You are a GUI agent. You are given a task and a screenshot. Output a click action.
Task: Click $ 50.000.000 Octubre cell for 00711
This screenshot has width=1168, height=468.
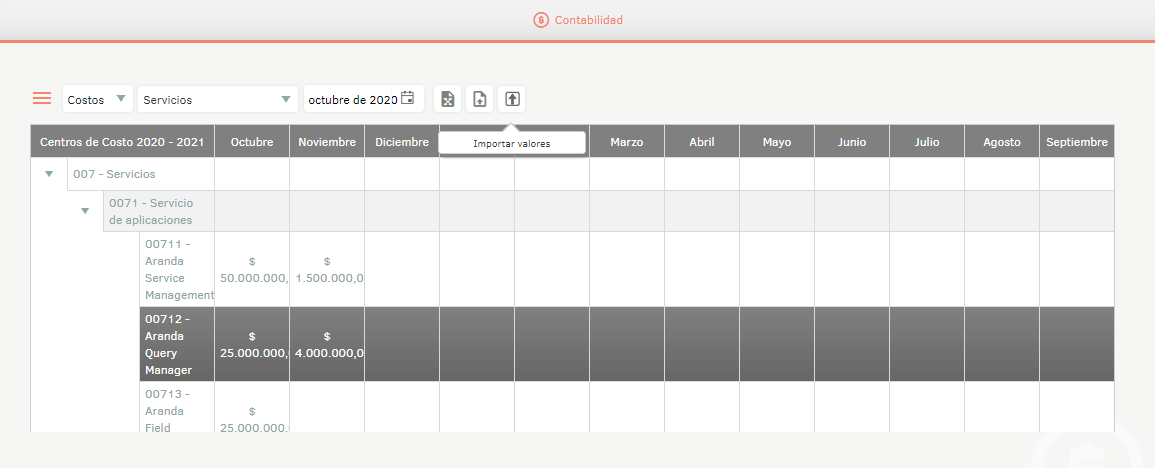(252, 269)
